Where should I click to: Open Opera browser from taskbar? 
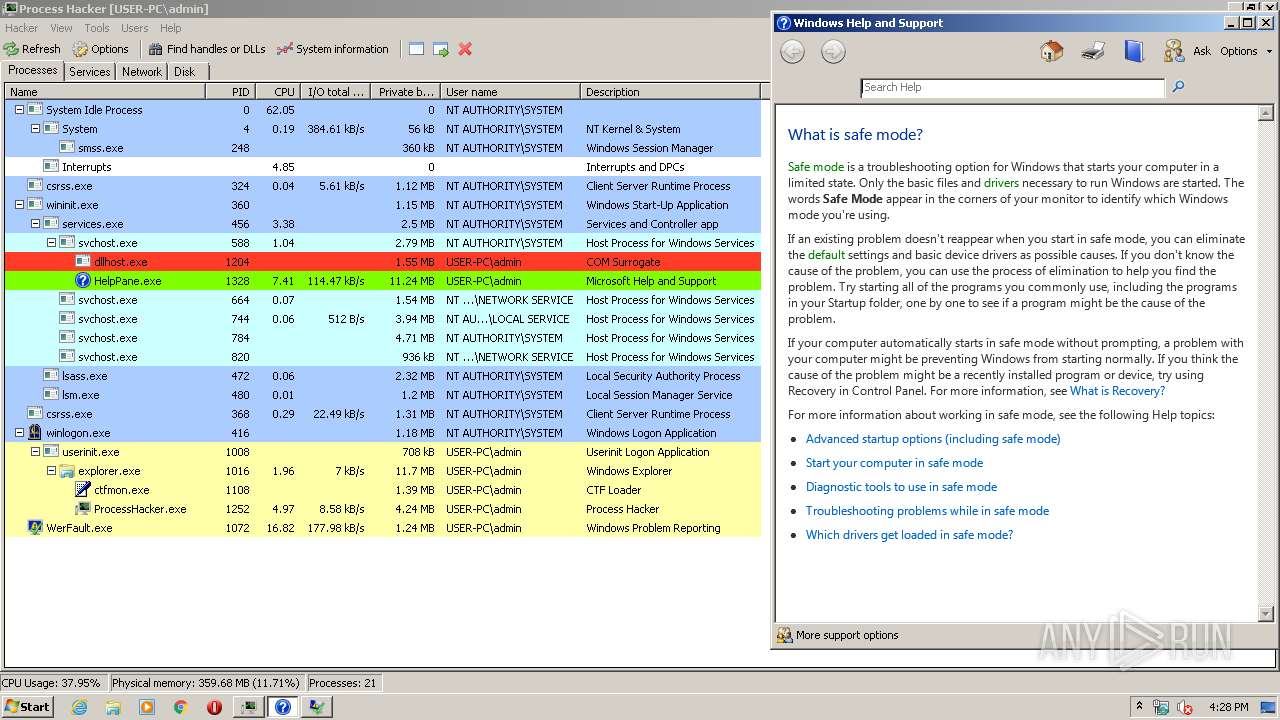click(x=214, y=707)
